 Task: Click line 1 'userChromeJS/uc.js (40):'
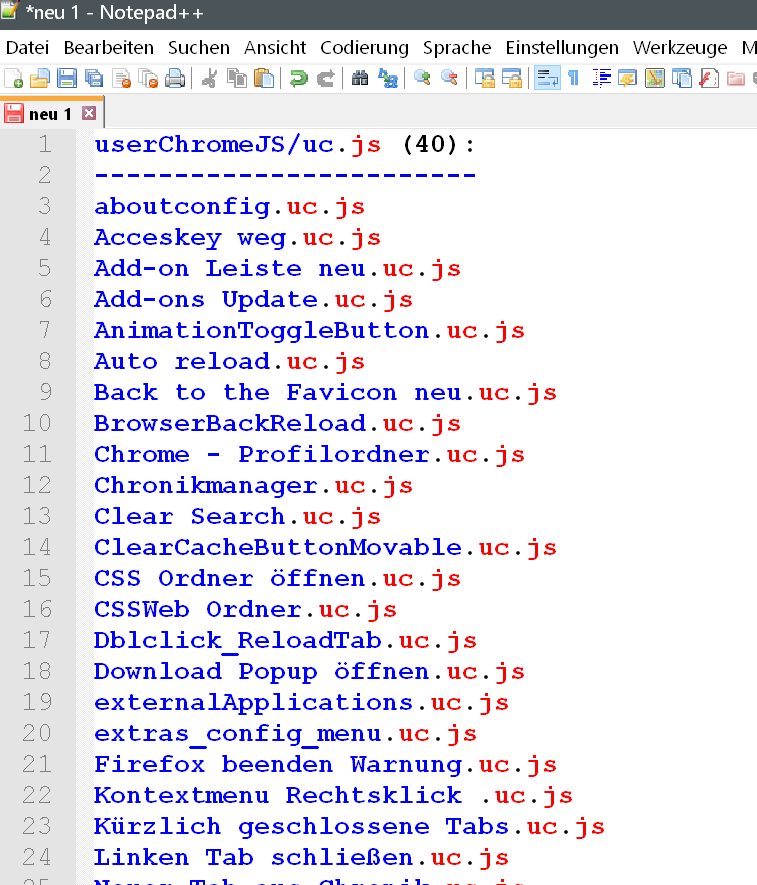pos(285,144)
